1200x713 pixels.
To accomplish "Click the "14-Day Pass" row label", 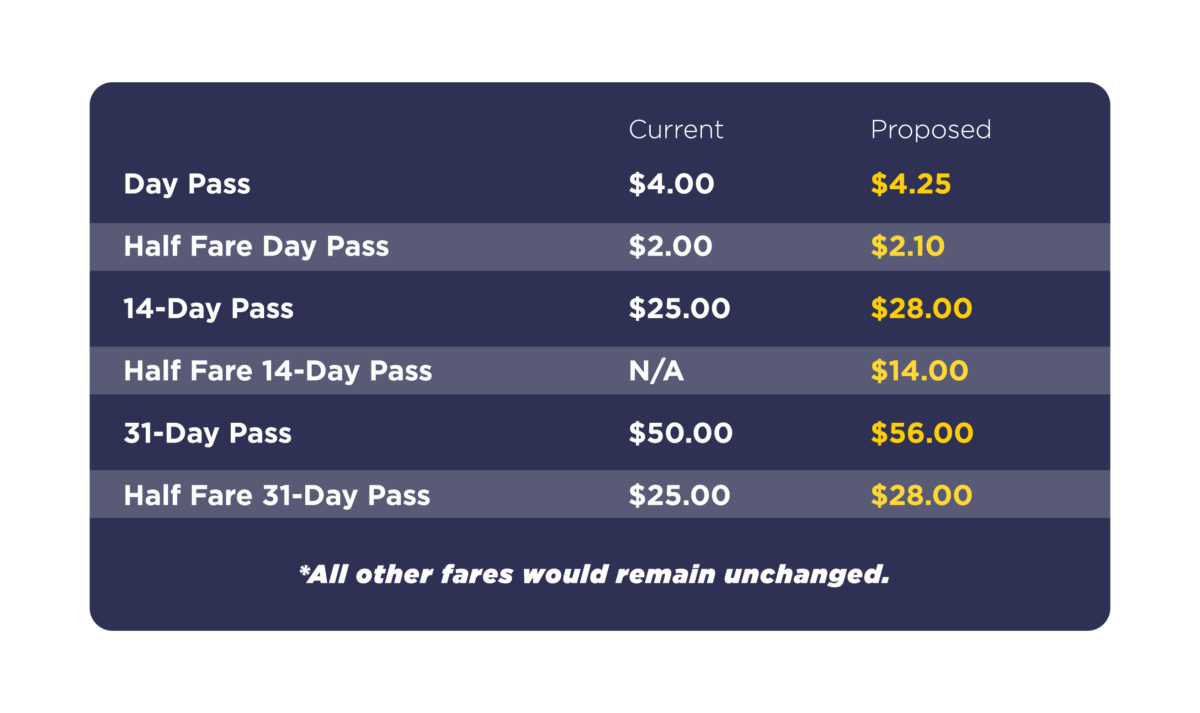I will (x=208, y=309).
